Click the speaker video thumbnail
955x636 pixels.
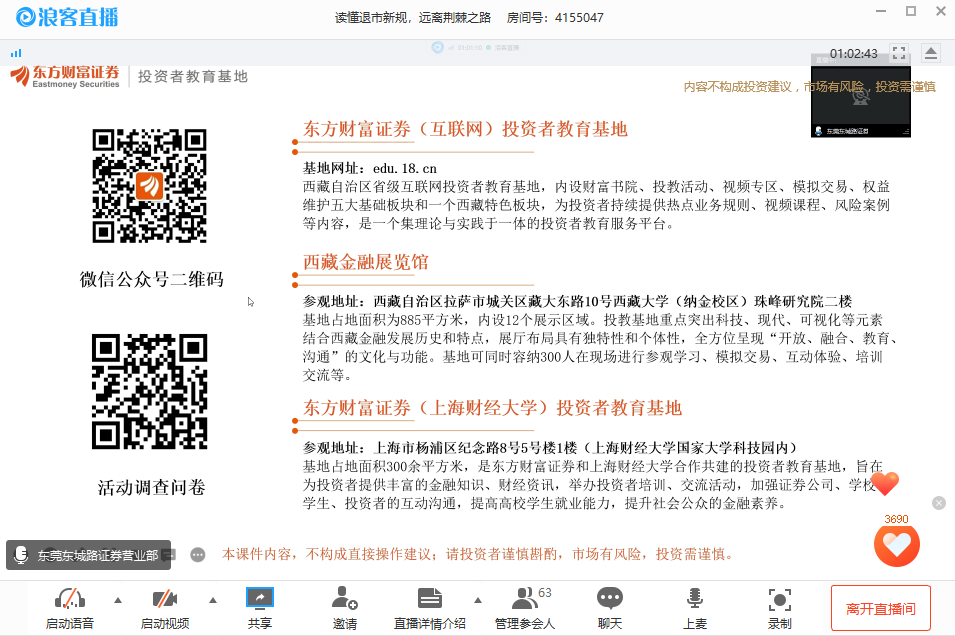(x=861, y=96)
